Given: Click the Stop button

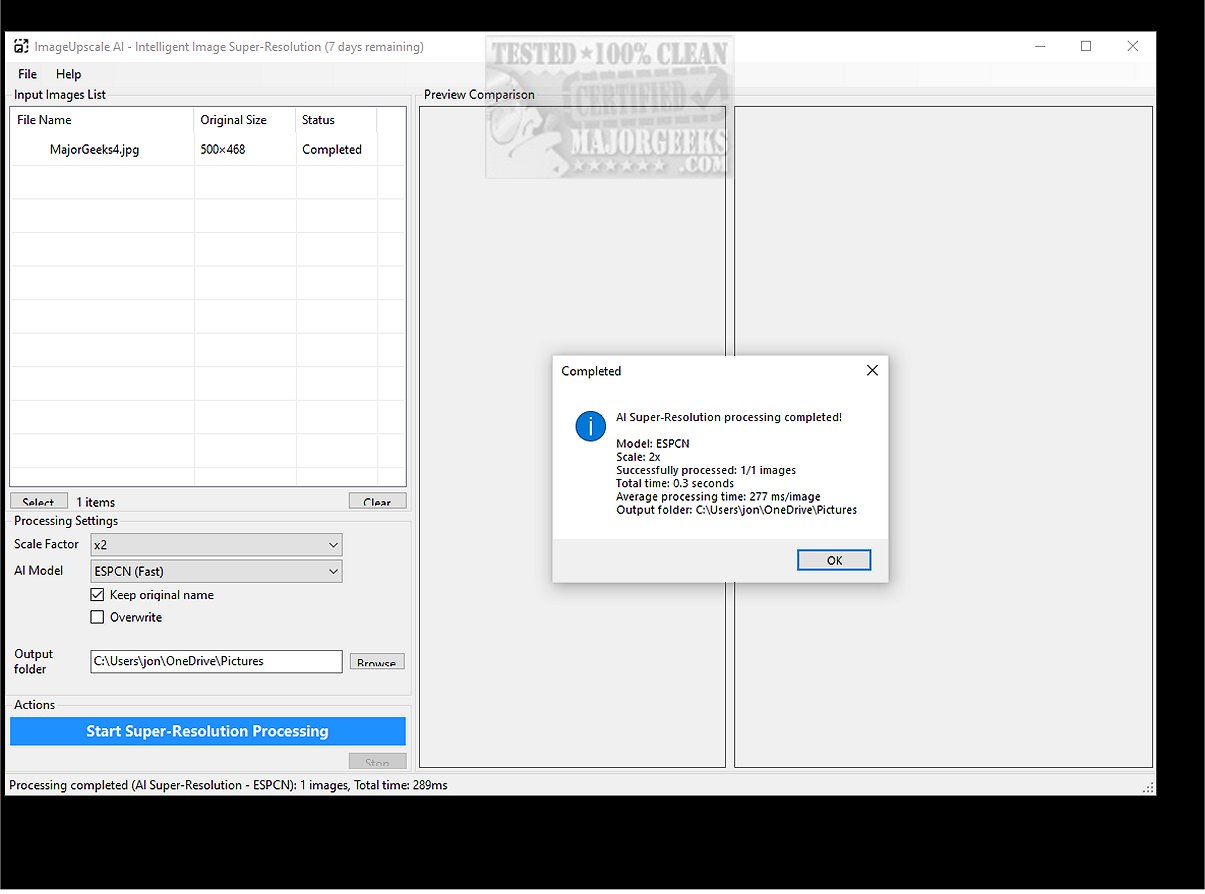Looking at the screenshot, I should click(x=377, y=761).
